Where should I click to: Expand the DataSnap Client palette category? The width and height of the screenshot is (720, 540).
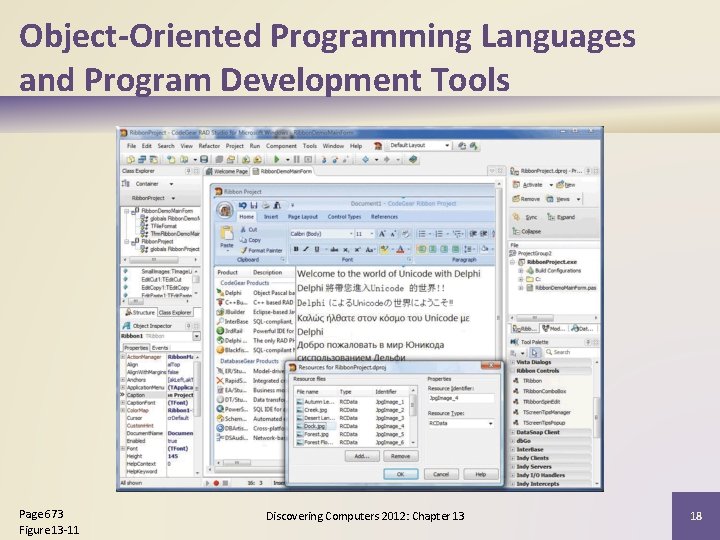(513, 433)
